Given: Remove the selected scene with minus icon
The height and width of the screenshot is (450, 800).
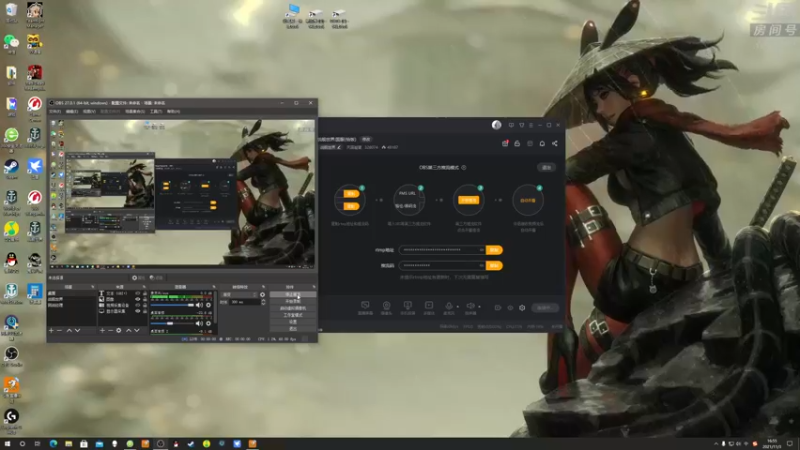Looking at the screenshot, I should coord(59,331).
